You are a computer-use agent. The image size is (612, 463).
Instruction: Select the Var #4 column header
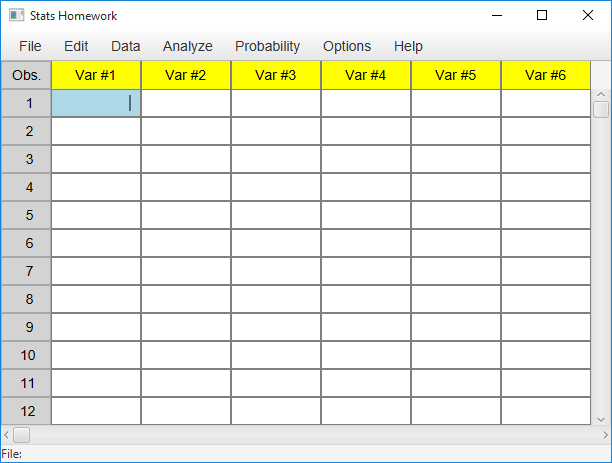366,75
